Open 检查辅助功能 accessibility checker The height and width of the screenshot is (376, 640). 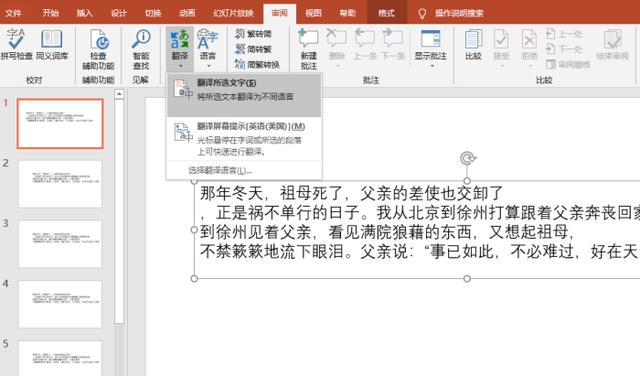click(x=98, y=49)
